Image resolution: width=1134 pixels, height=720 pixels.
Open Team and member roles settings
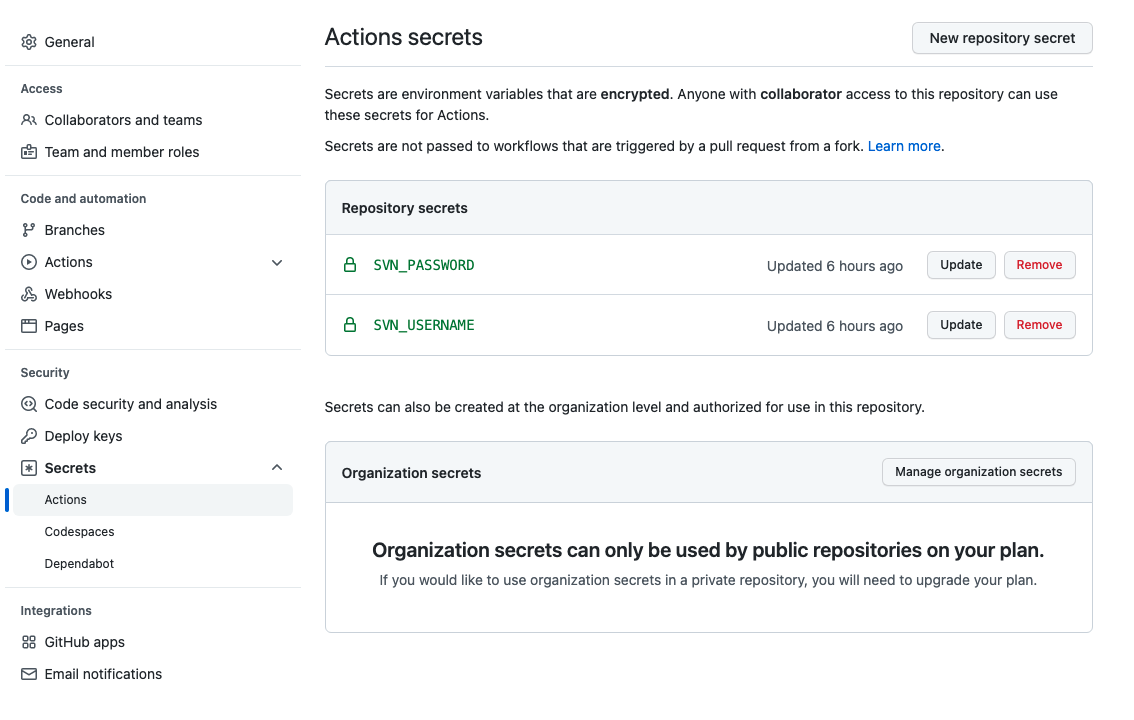coord(122,152)
